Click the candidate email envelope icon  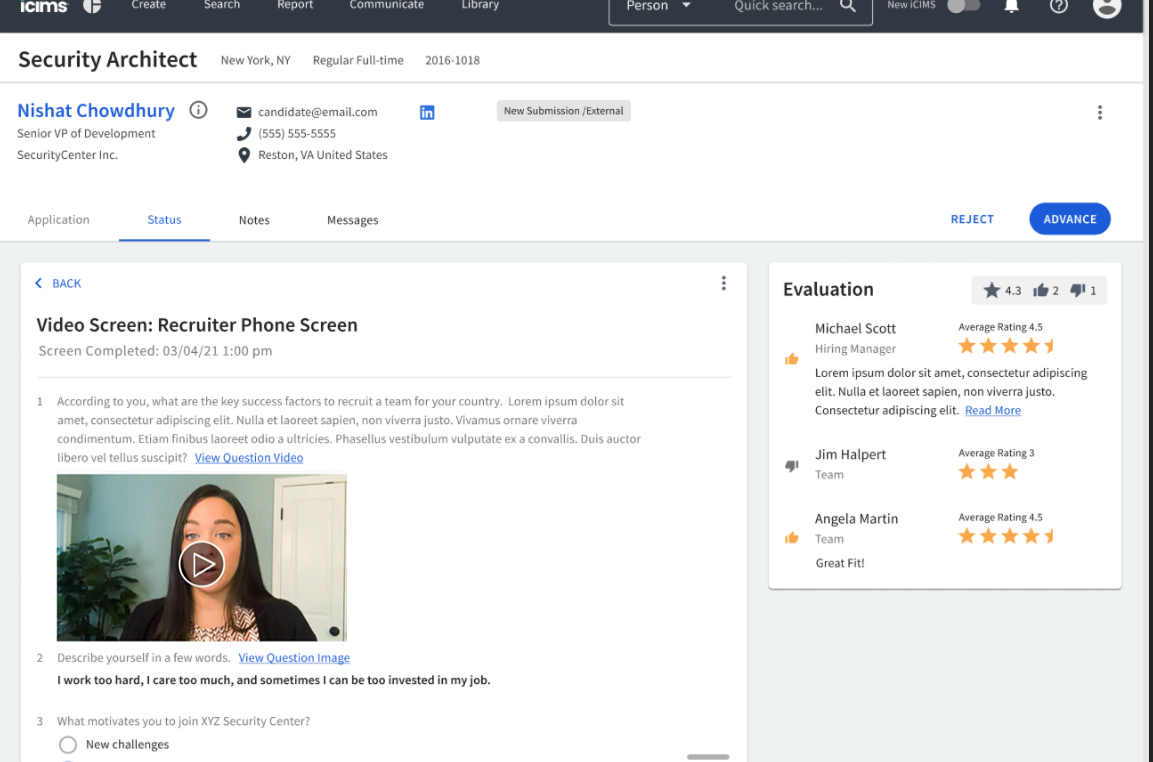tap(244, 112)
